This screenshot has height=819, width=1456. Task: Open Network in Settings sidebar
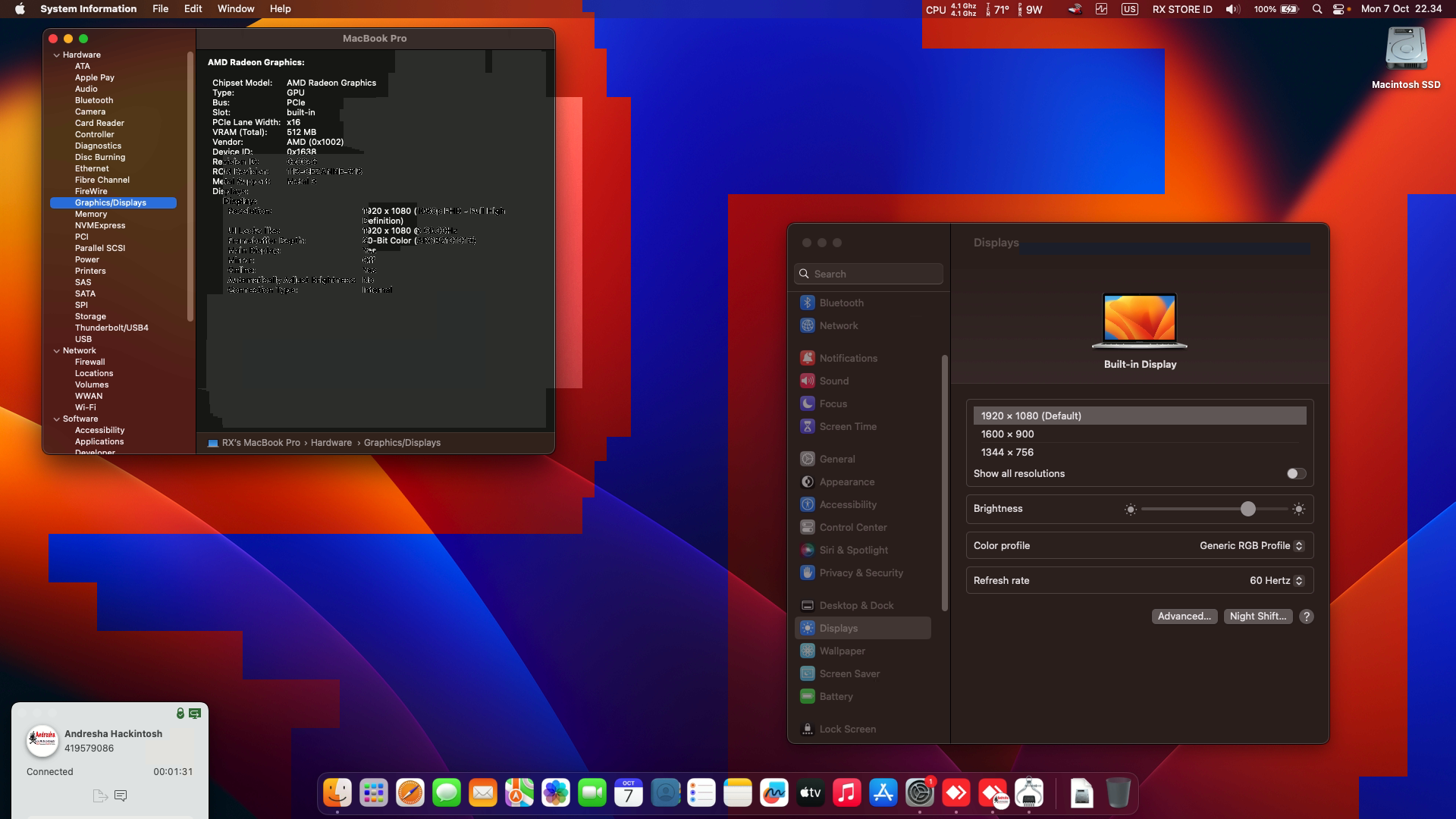pos(863,326)
